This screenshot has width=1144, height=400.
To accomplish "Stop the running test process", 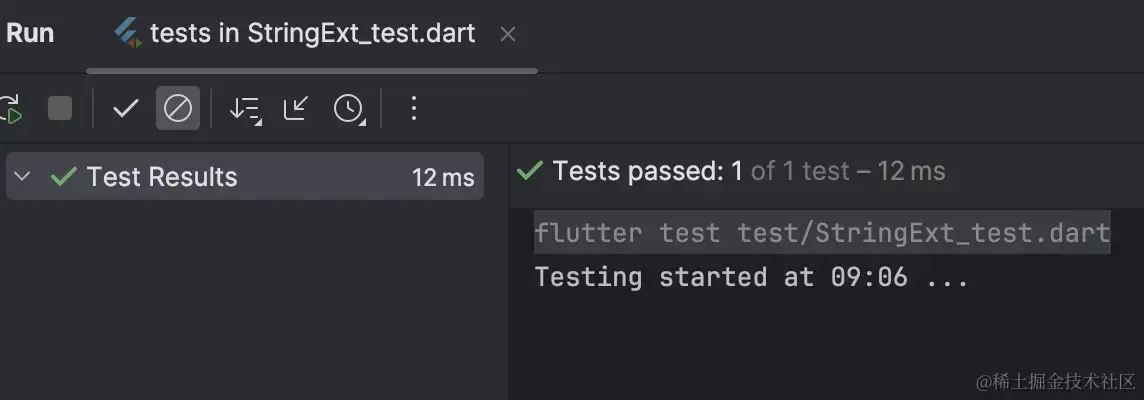I will pyautogui.click(x=60, y=109).
